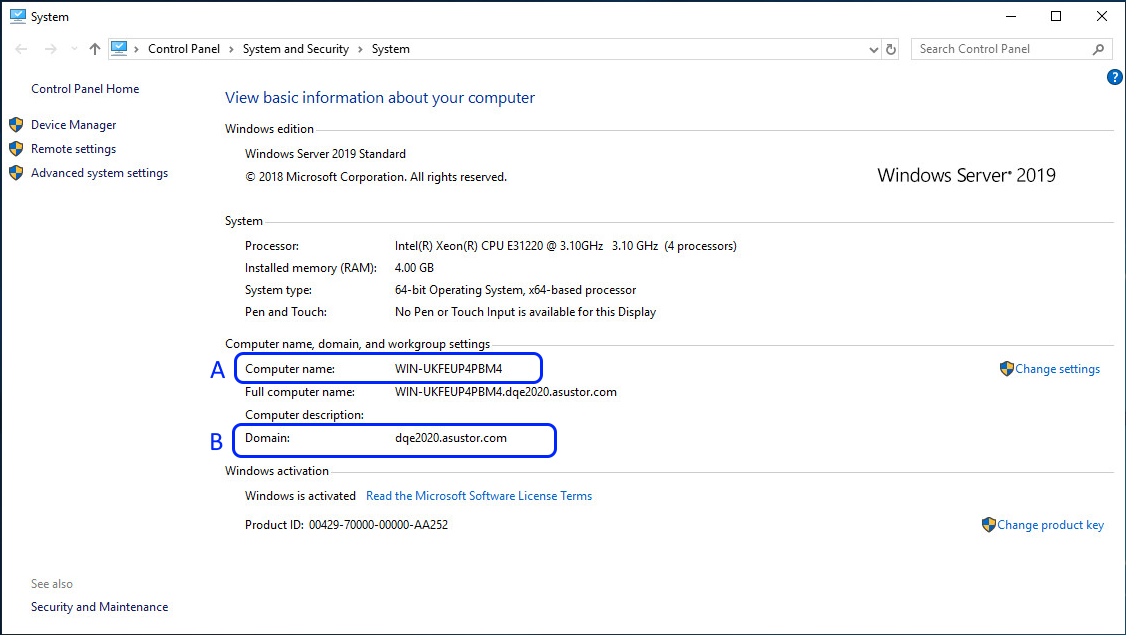Refresh the System page

click(891, 49)
